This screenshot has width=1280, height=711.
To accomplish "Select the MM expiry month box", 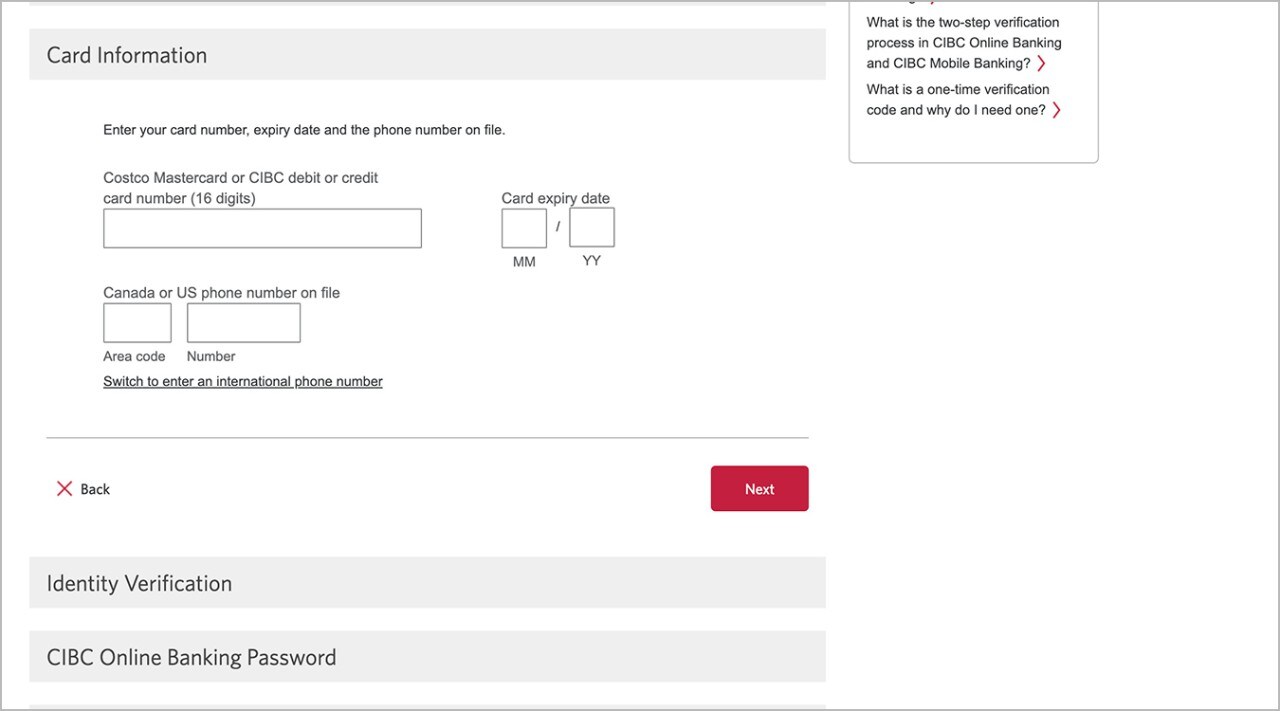I will click(524, 228).
